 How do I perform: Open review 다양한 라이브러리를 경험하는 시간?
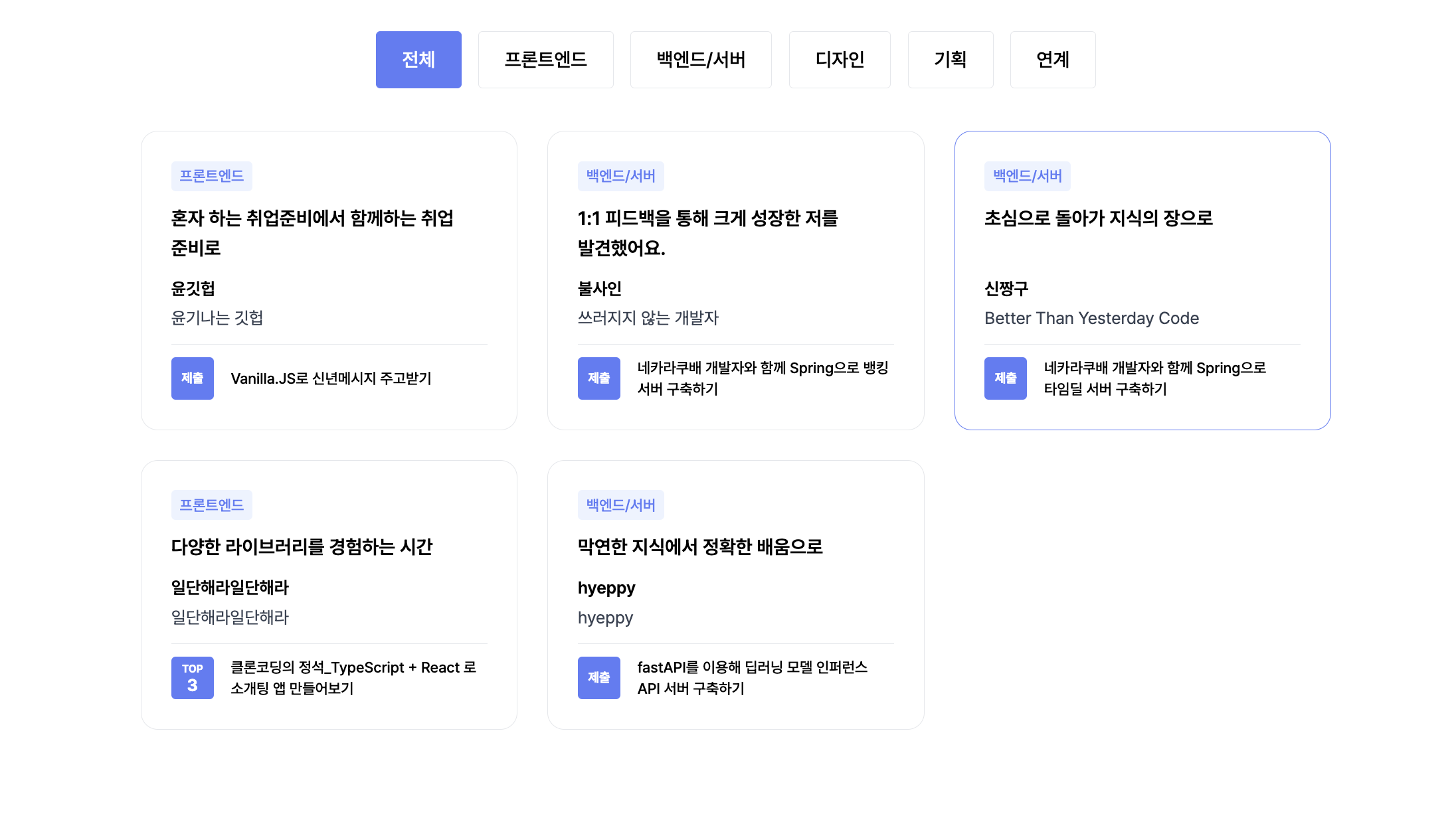click(x=302, y=547)
